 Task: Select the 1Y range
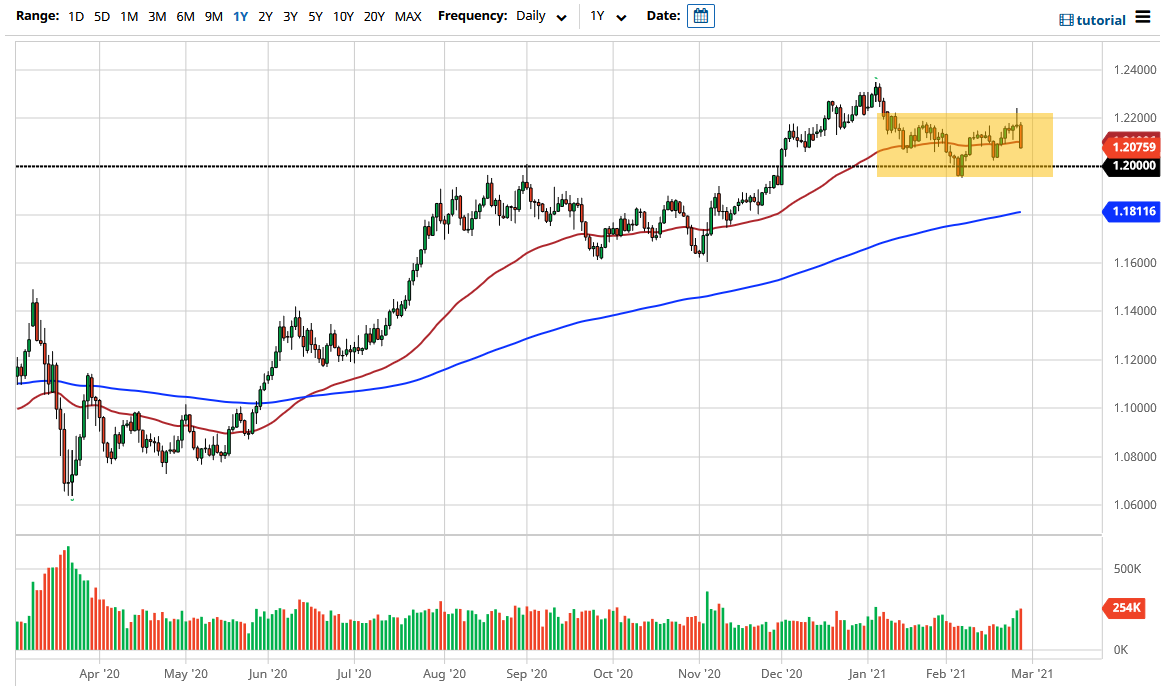(241, 16)
